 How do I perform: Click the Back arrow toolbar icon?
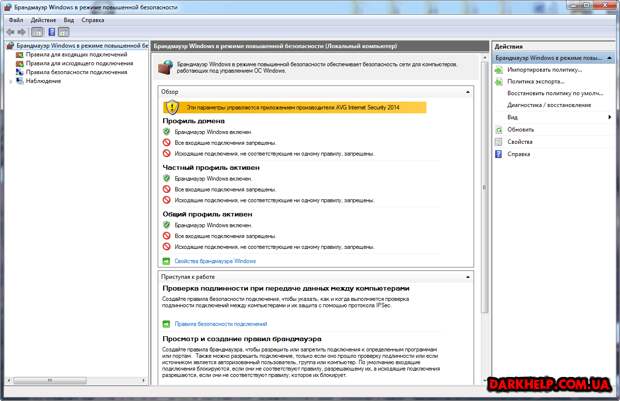click(11, 32)
